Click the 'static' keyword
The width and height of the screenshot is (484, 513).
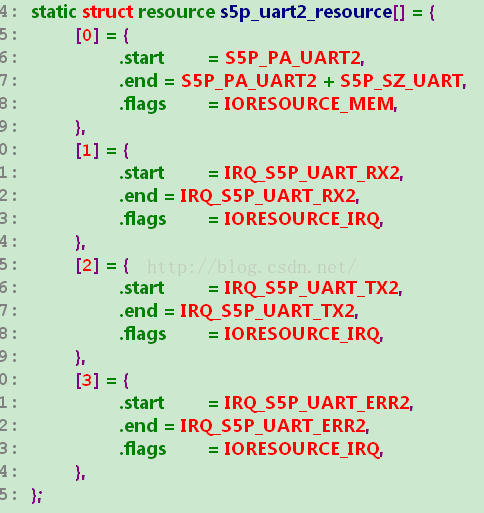point(54,12)
